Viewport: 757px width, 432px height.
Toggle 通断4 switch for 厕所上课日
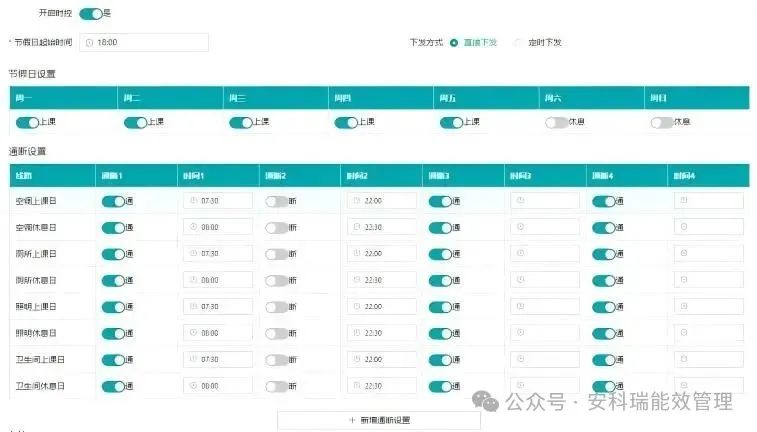(x=604, y=254)
